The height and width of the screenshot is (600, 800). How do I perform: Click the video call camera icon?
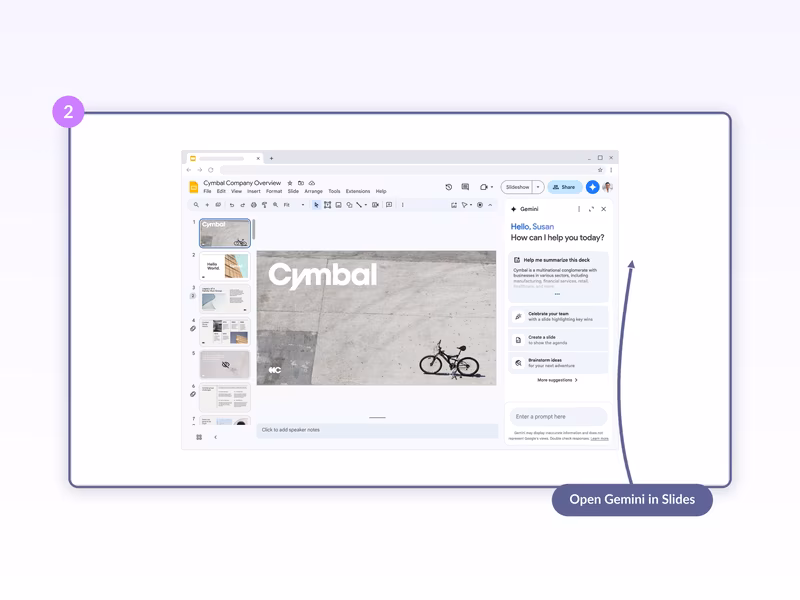coord(484,187)
